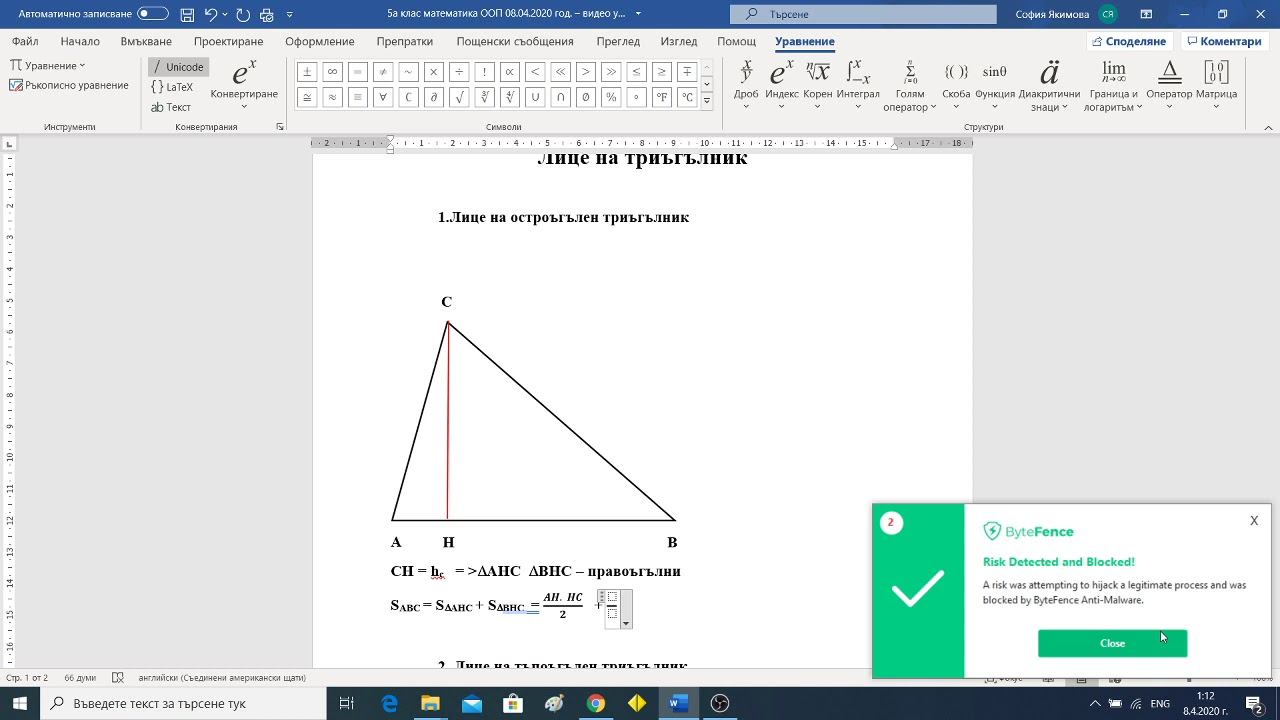Insert the union symbol
Viewport: 1280px width, 720px height.
[535, 97]
